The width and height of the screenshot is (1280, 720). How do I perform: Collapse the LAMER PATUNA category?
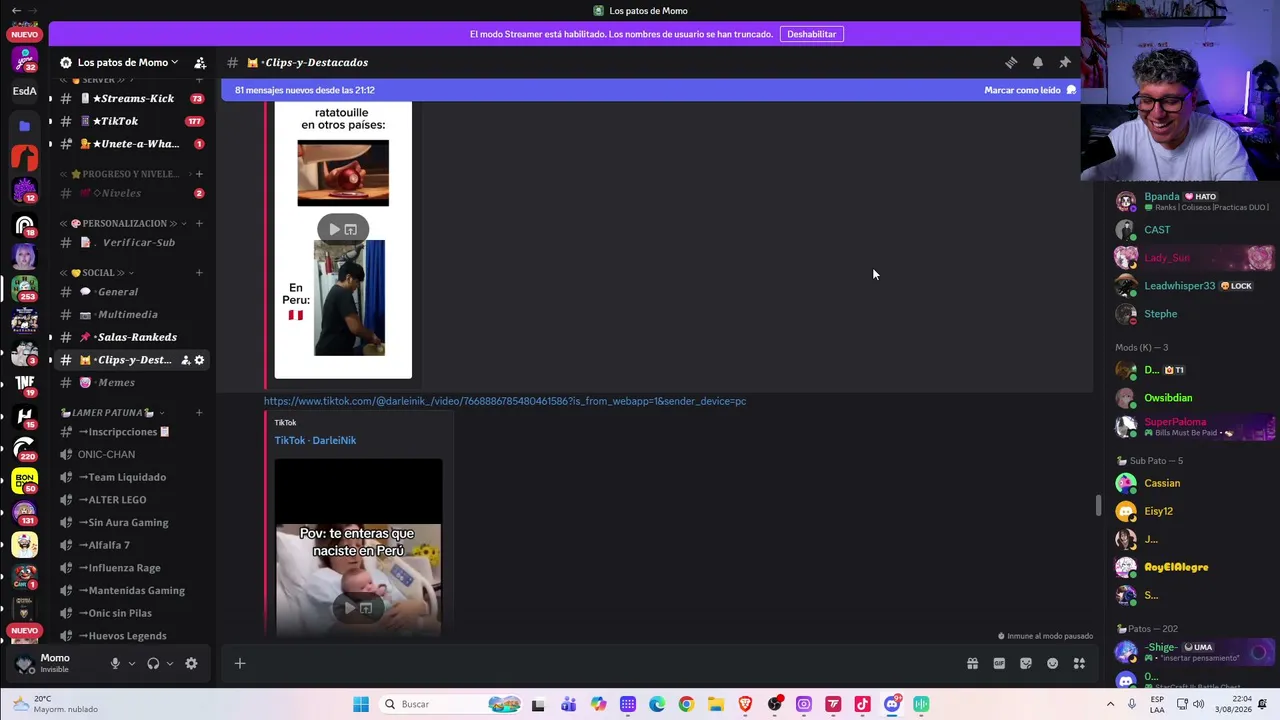[112, 412]
